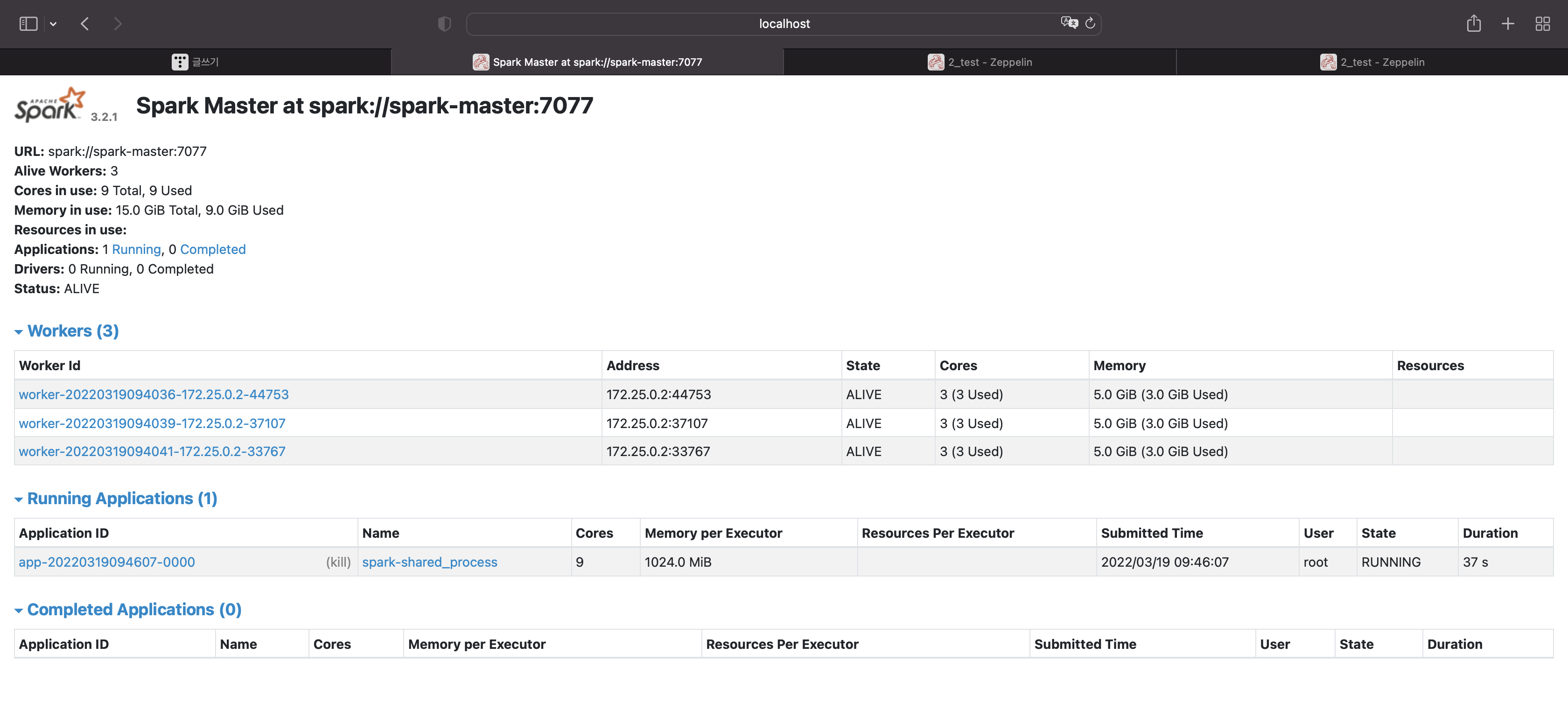The height and width of the screenshot is (703, 1568).
Task: Click the localhost address bar
Action: [784, 24]
